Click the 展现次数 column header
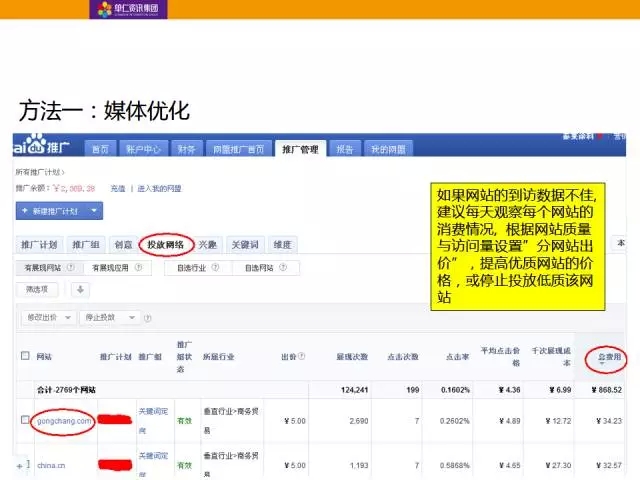The image size is (640, 480). [352, 356]
